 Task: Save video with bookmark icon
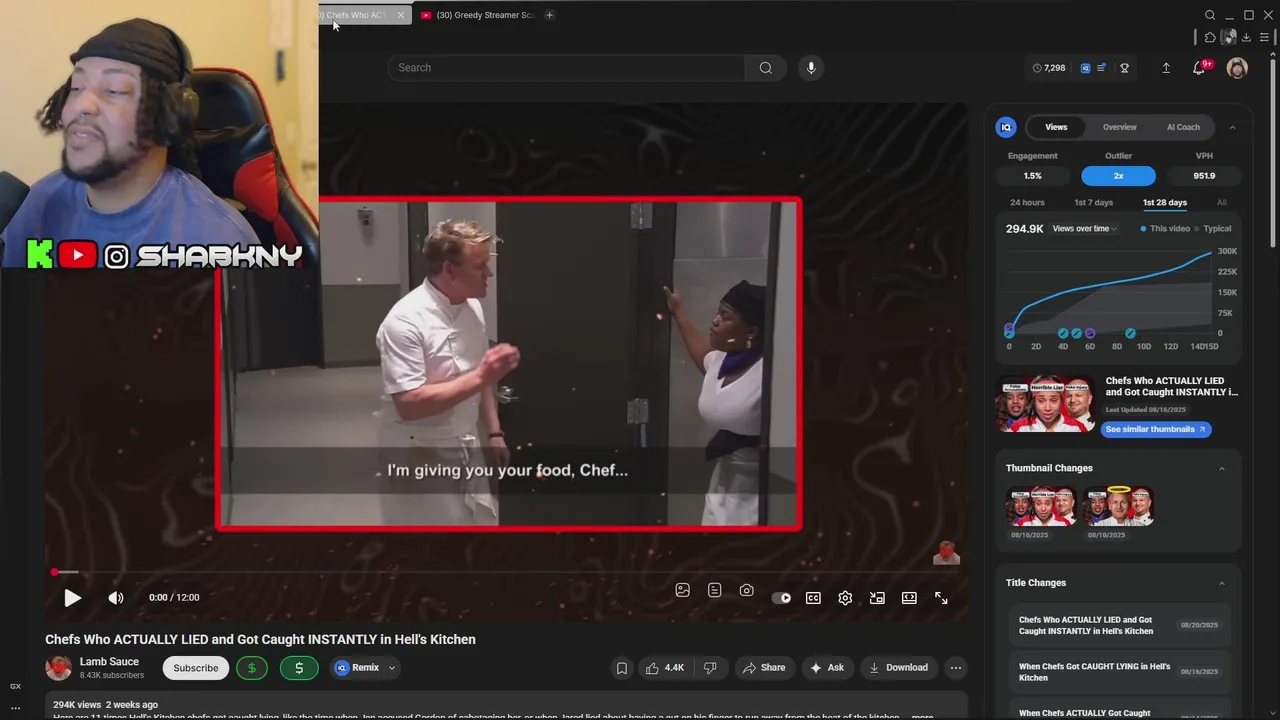coord(622,668)
